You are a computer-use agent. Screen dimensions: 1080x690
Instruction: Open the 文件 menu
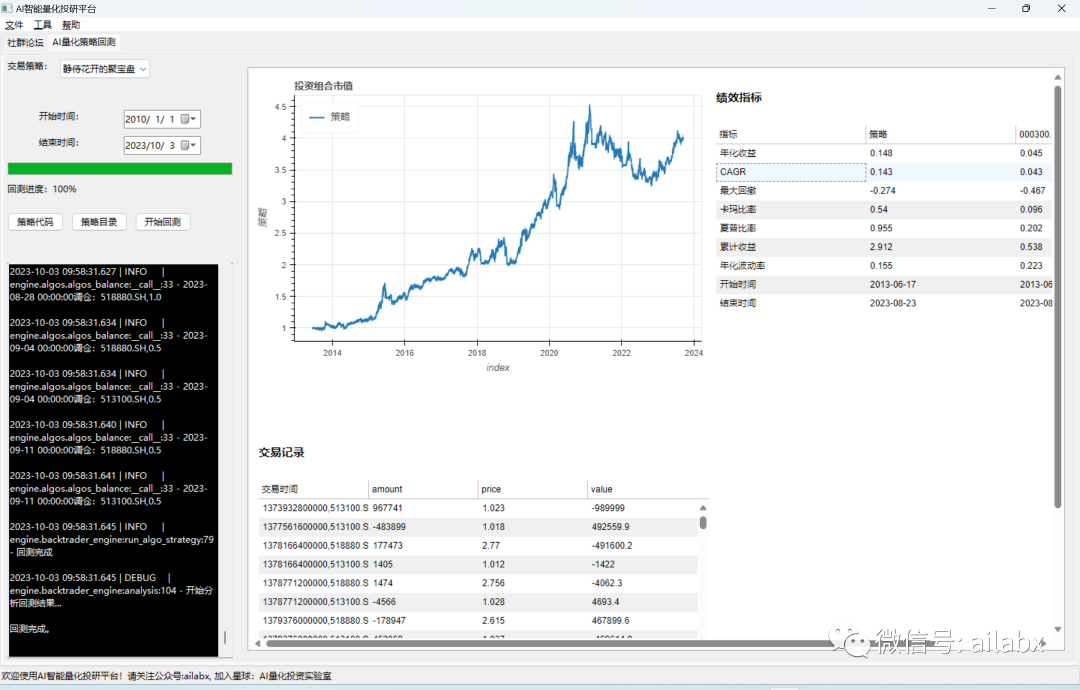pyautogui.click(x=14, y=25)
